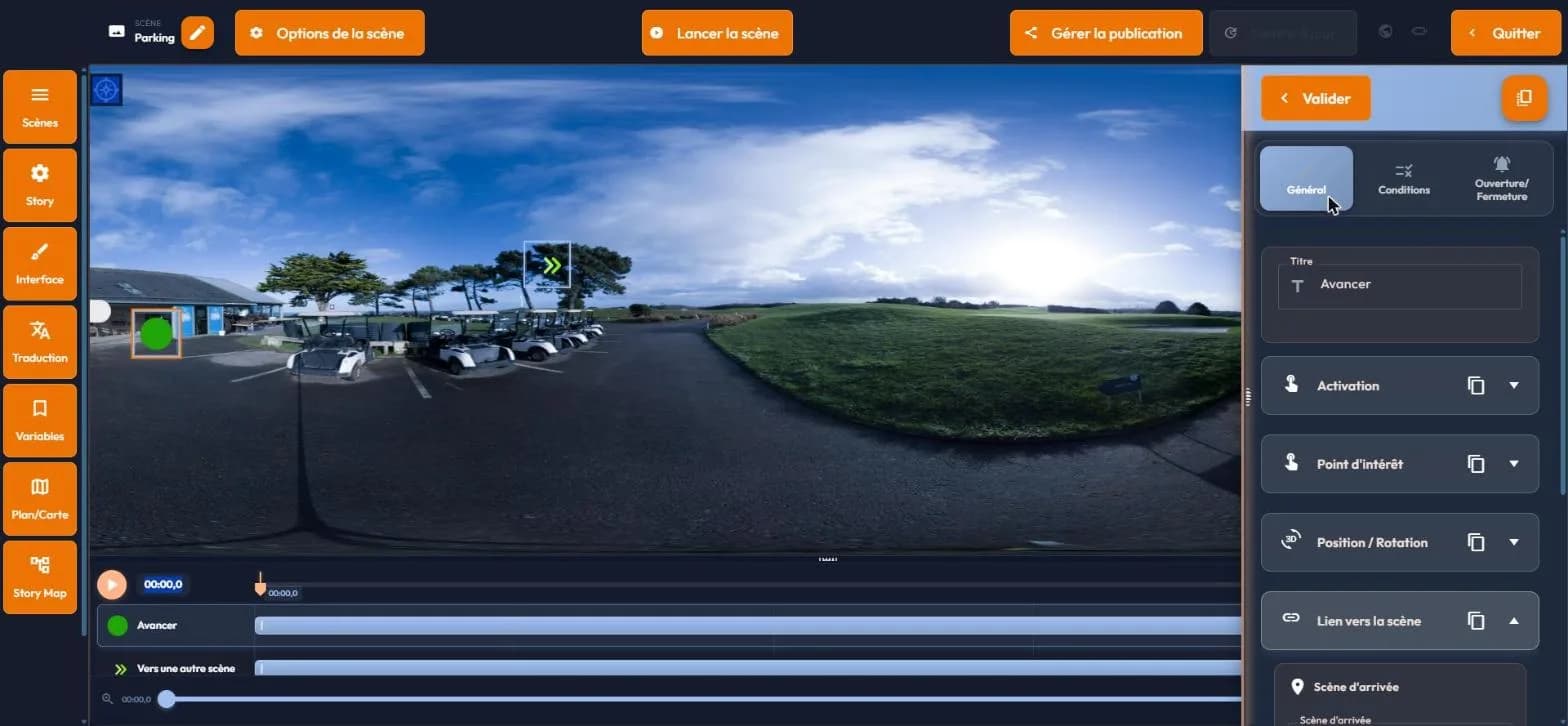Switch to the Ouverture/Fermeture tab
This screenshot has height=726, width=1568.
click(x=1501, y=179)
